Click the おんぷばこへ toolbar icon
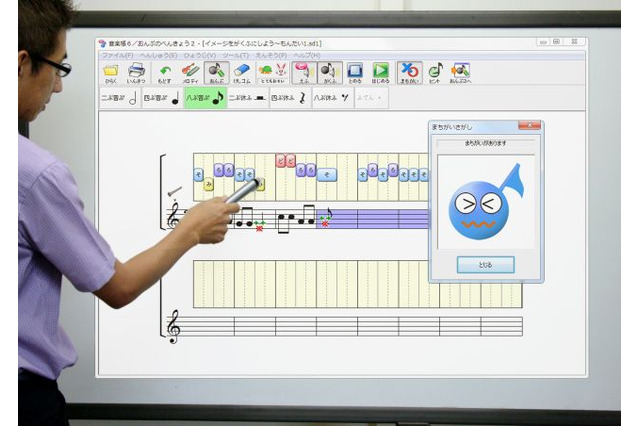640x426 pixels. point(460,73)
